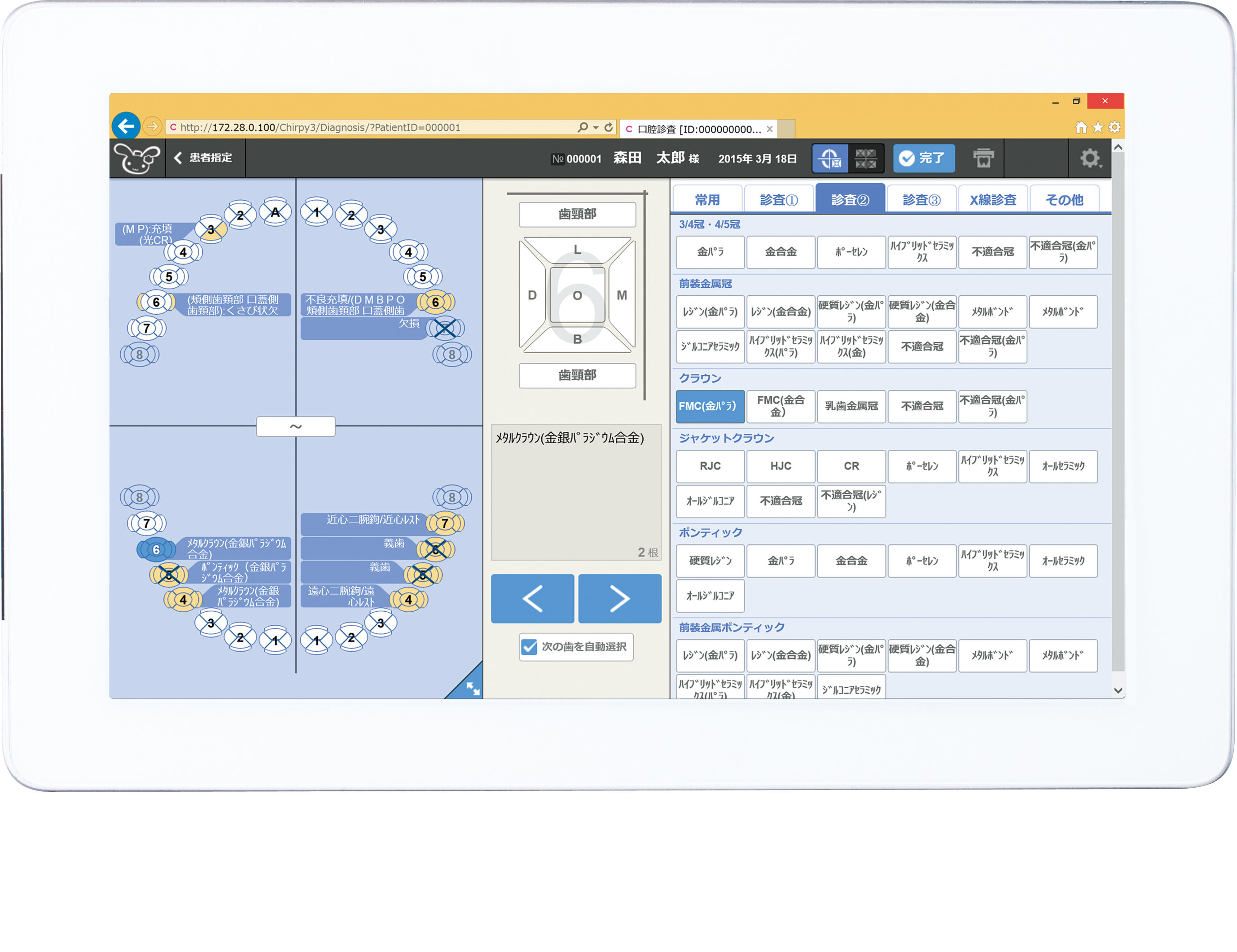Viewport: 1237px width, 952px height.
Task: Select the tooth chart view icon
Action: coord(830,158)
